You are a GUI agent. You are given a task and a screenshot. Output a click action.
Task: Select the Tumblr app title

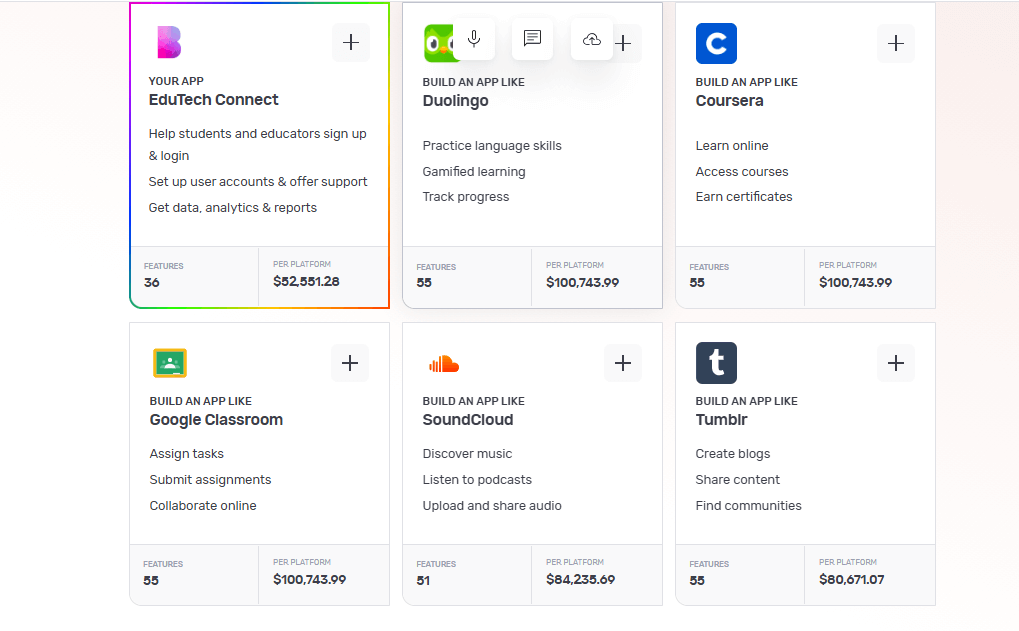point(721,420)
